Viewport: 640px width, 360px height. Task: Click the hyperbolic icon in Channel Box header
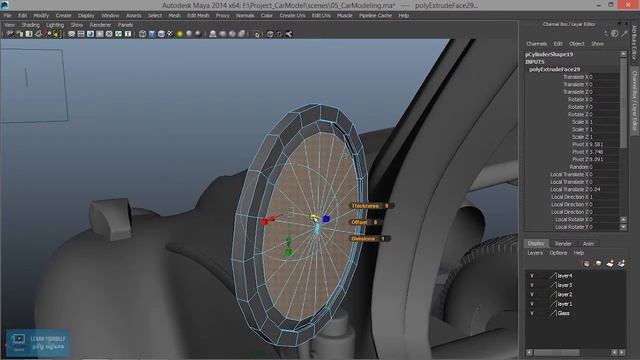coord(624,34)
